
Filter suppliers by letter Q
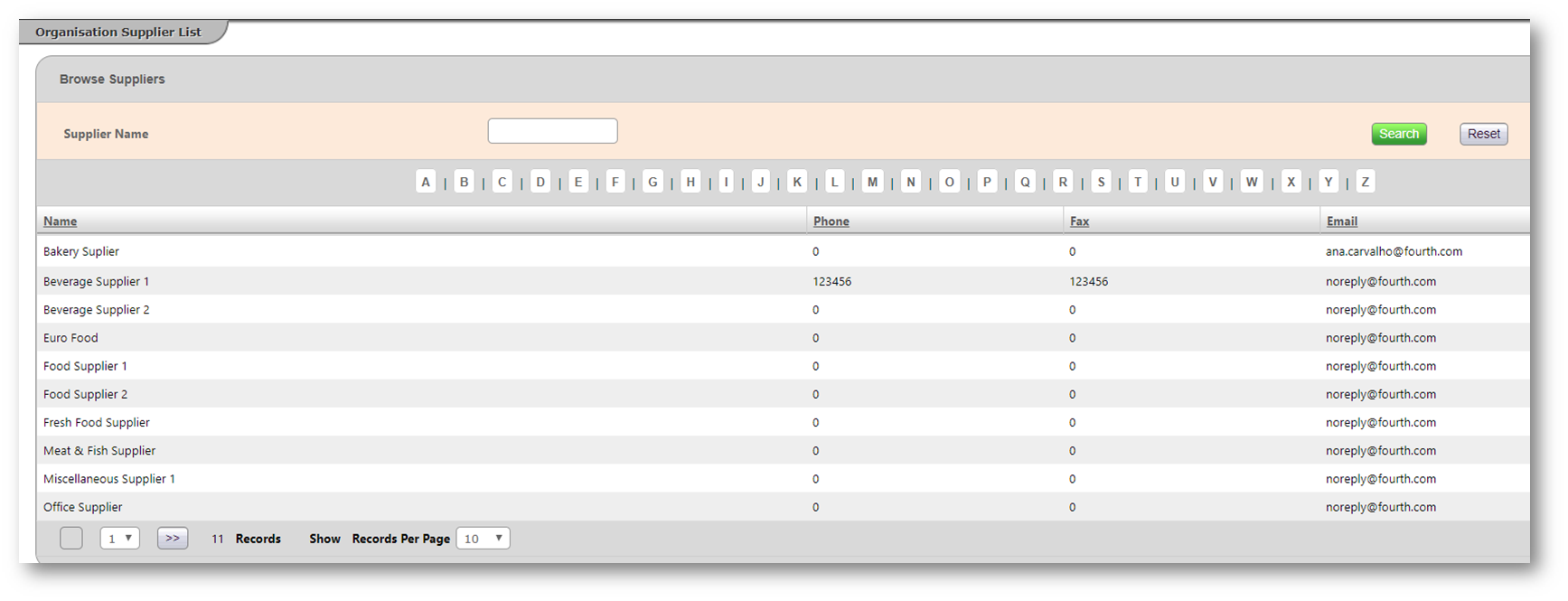(1025, 182)
